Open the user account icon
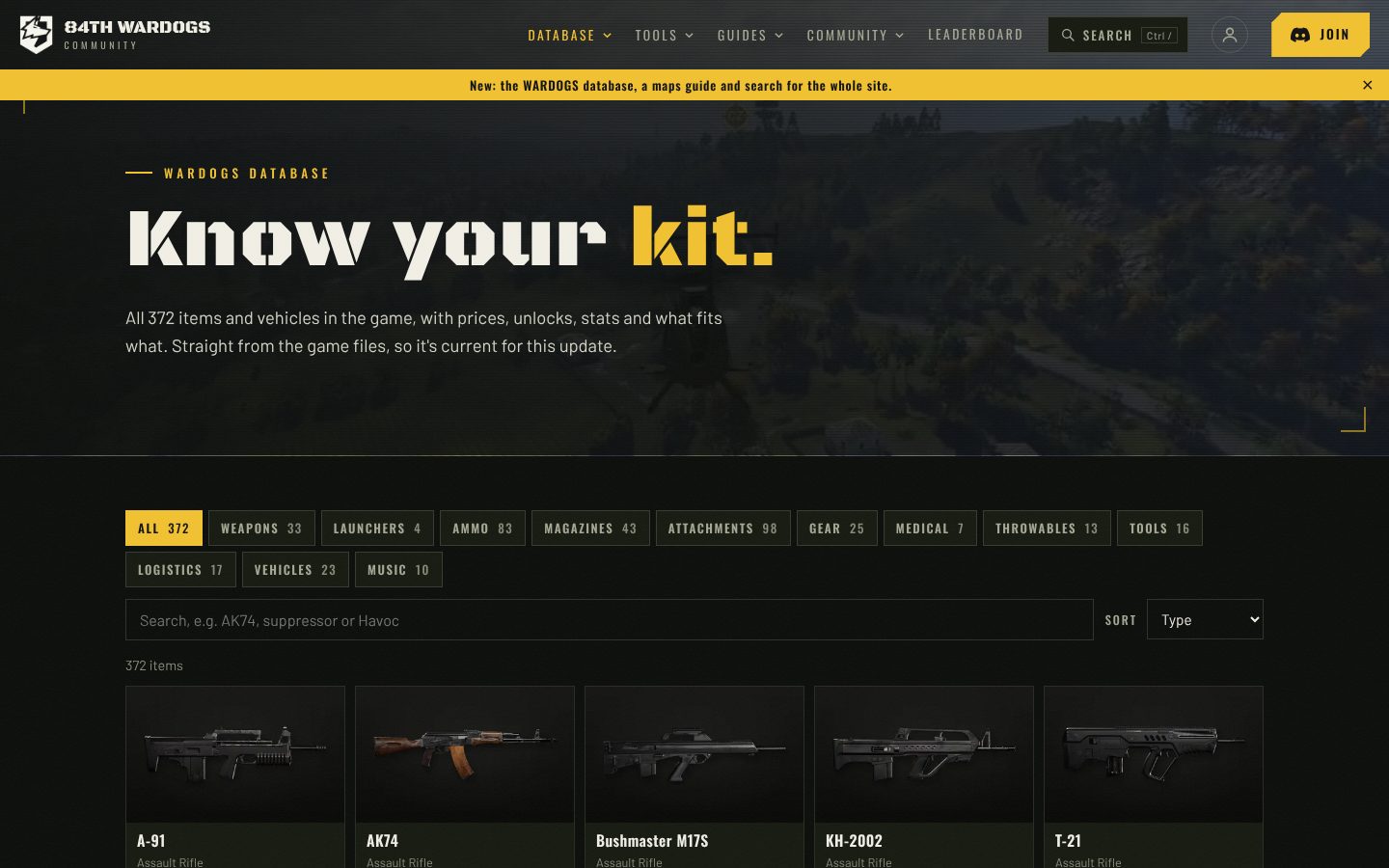This screenshot has width=1389, height=868. pyautogui.click(x=1229, y=35)
